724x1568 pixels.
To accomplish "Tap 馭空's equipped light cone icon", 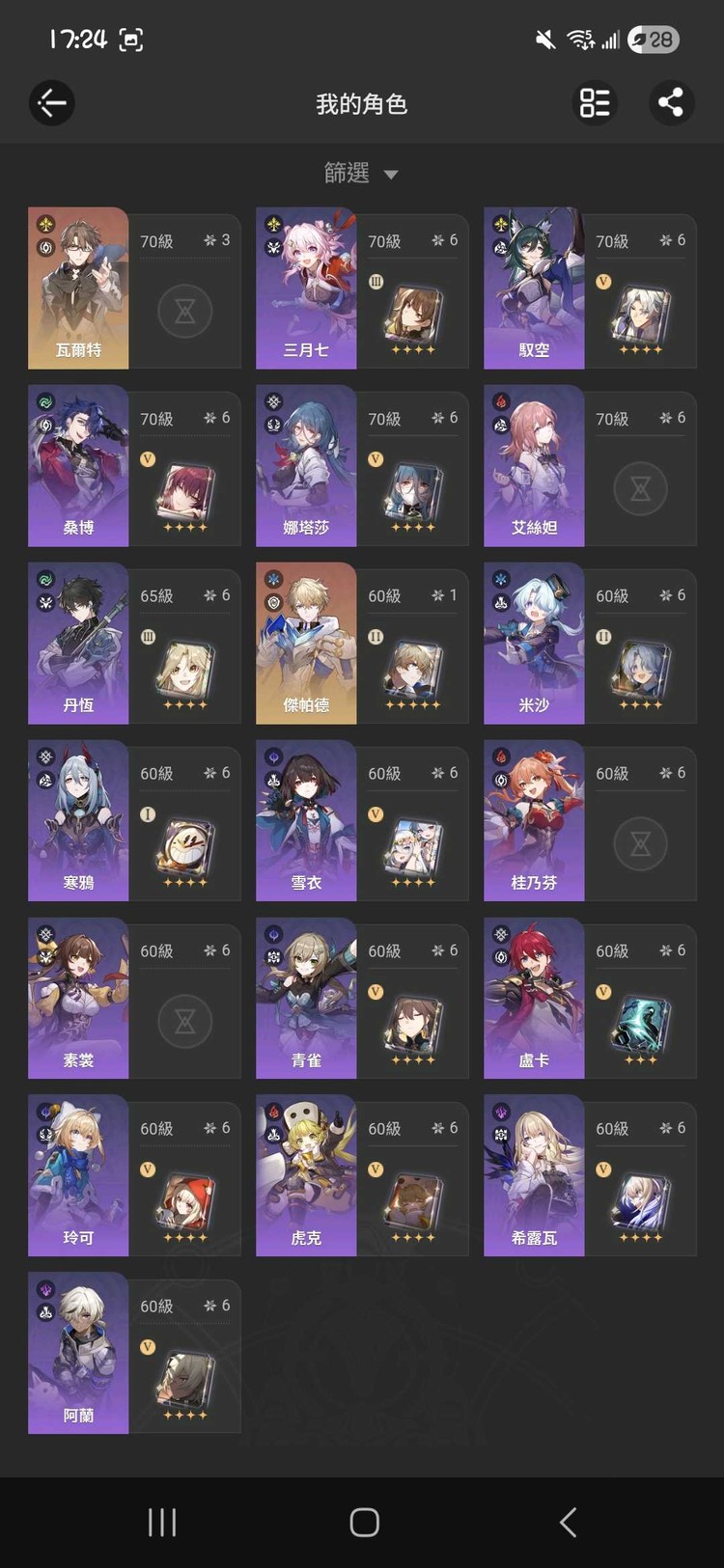I will pos(641,316).
